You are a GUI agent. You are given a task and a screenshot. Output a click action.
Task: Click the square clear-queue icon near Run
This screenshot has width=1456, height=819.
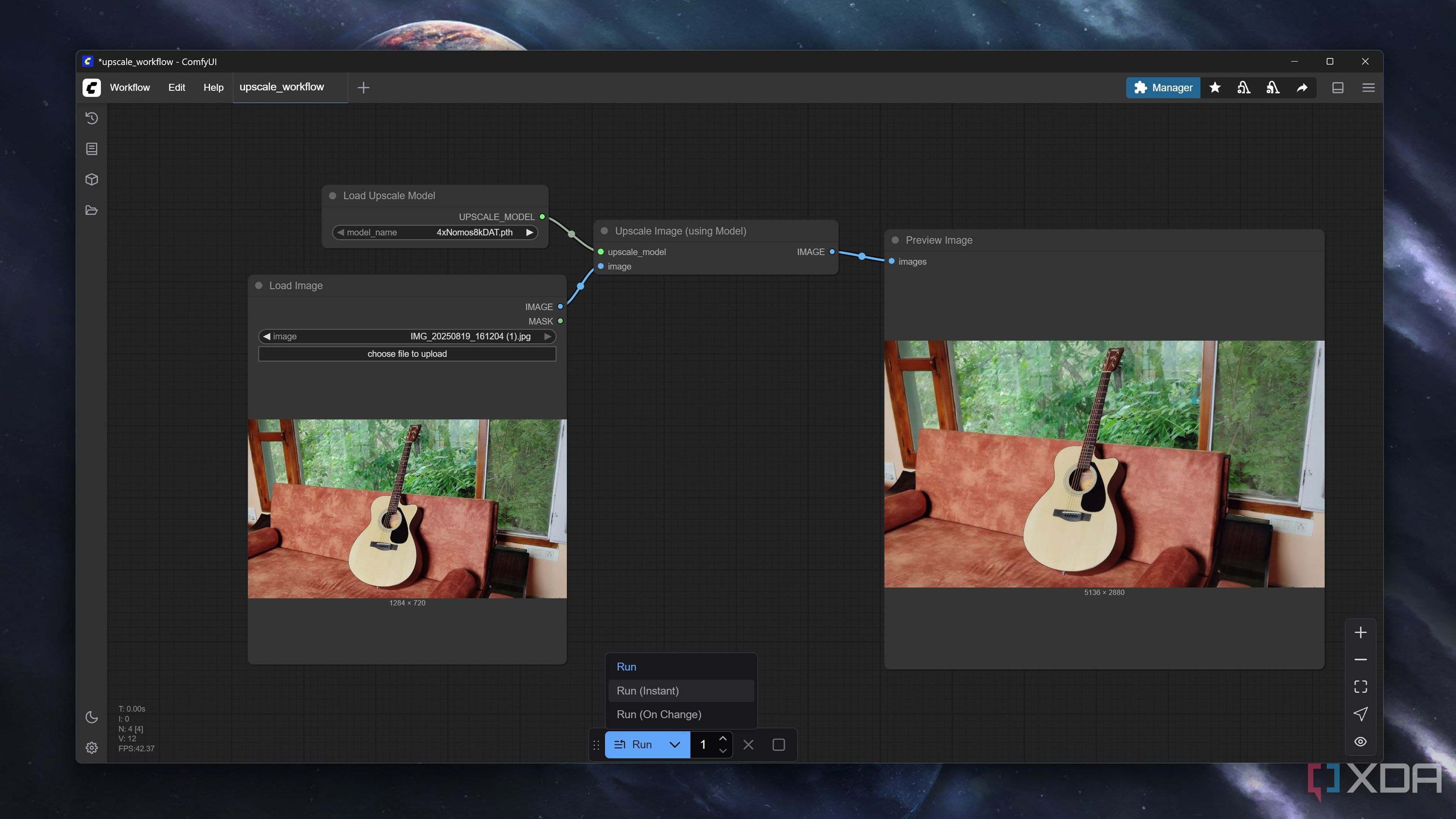tap(778, 745)
